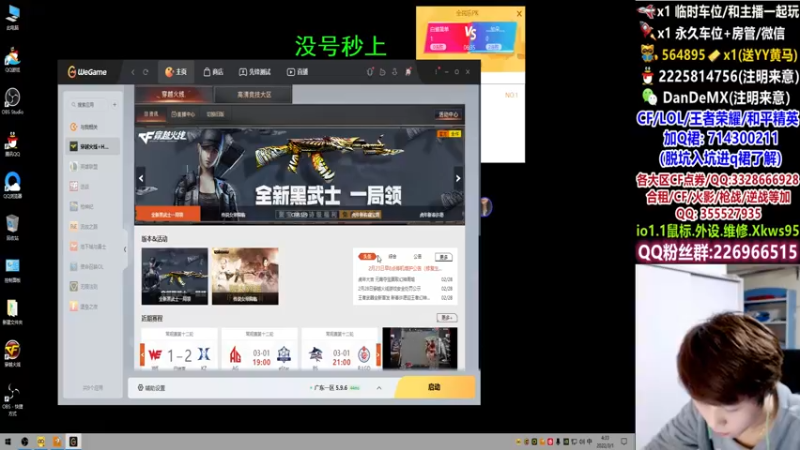
Task: Add an app with the sidebar plus button
Action: [114, 105]
